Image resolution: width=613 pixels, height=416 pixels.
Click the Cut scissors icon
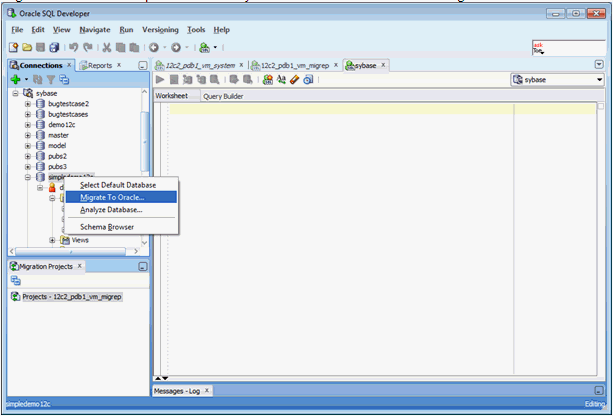pos(106,47)
